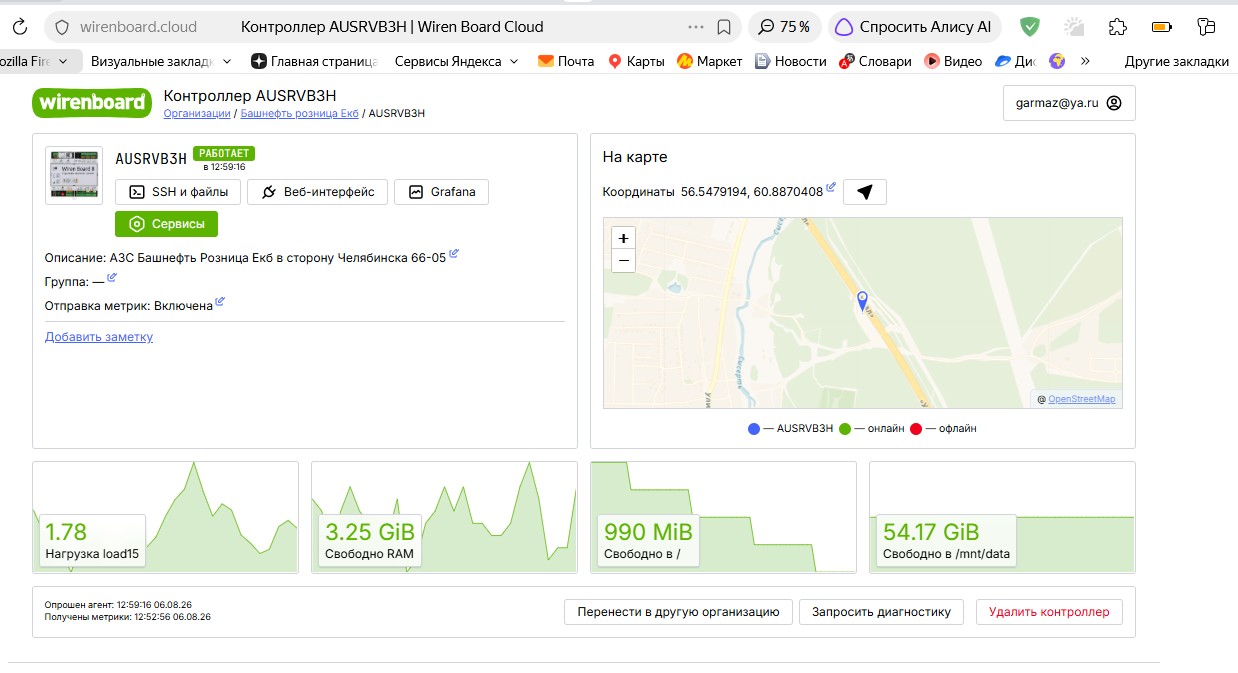This screenshot has height=673, width=1238.
Task: Zoom out on the map
Action: [x=623, y=261]
